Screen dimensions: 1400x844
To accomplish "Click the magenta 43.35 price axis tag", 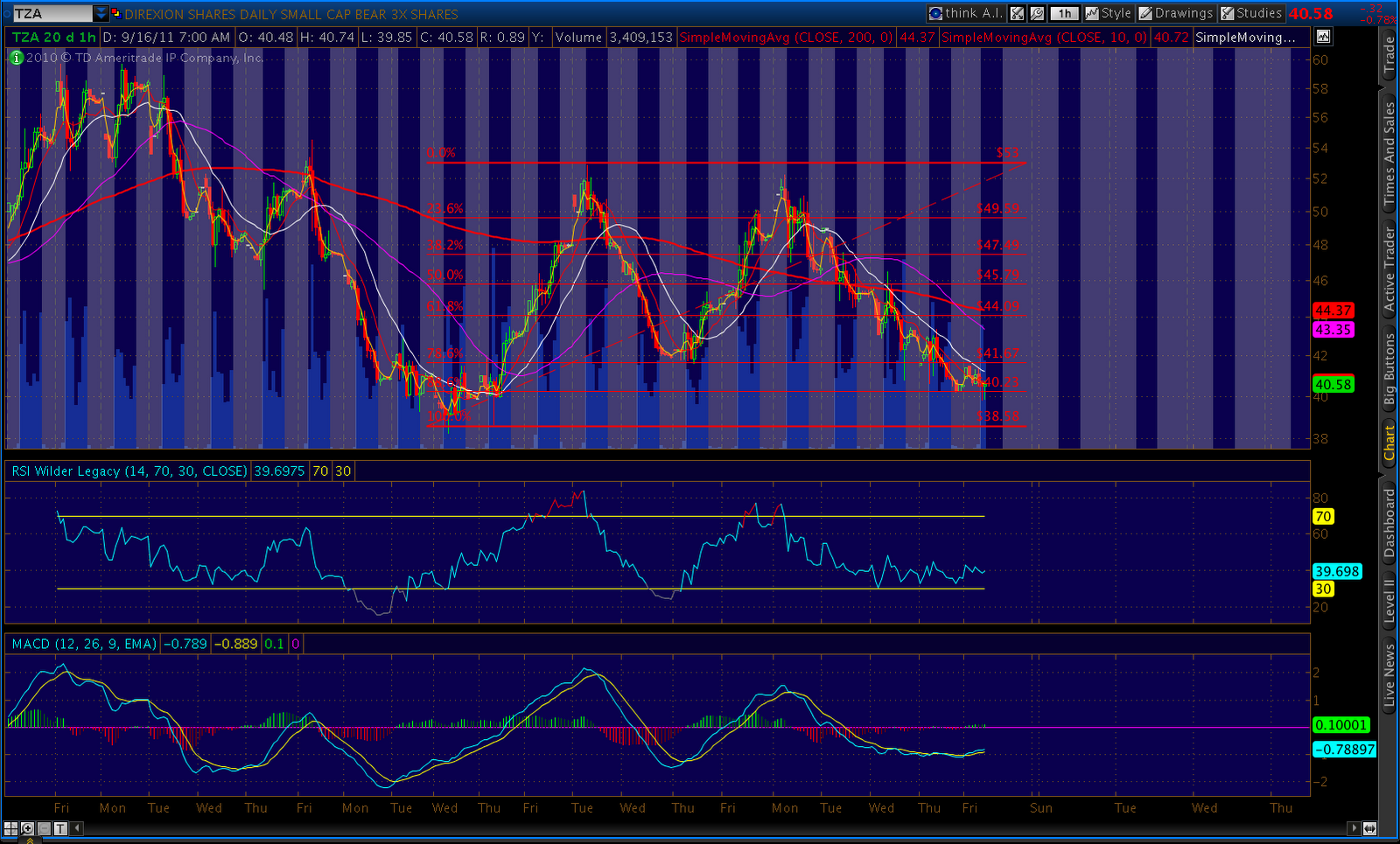I will click(x=1333, y=330).
